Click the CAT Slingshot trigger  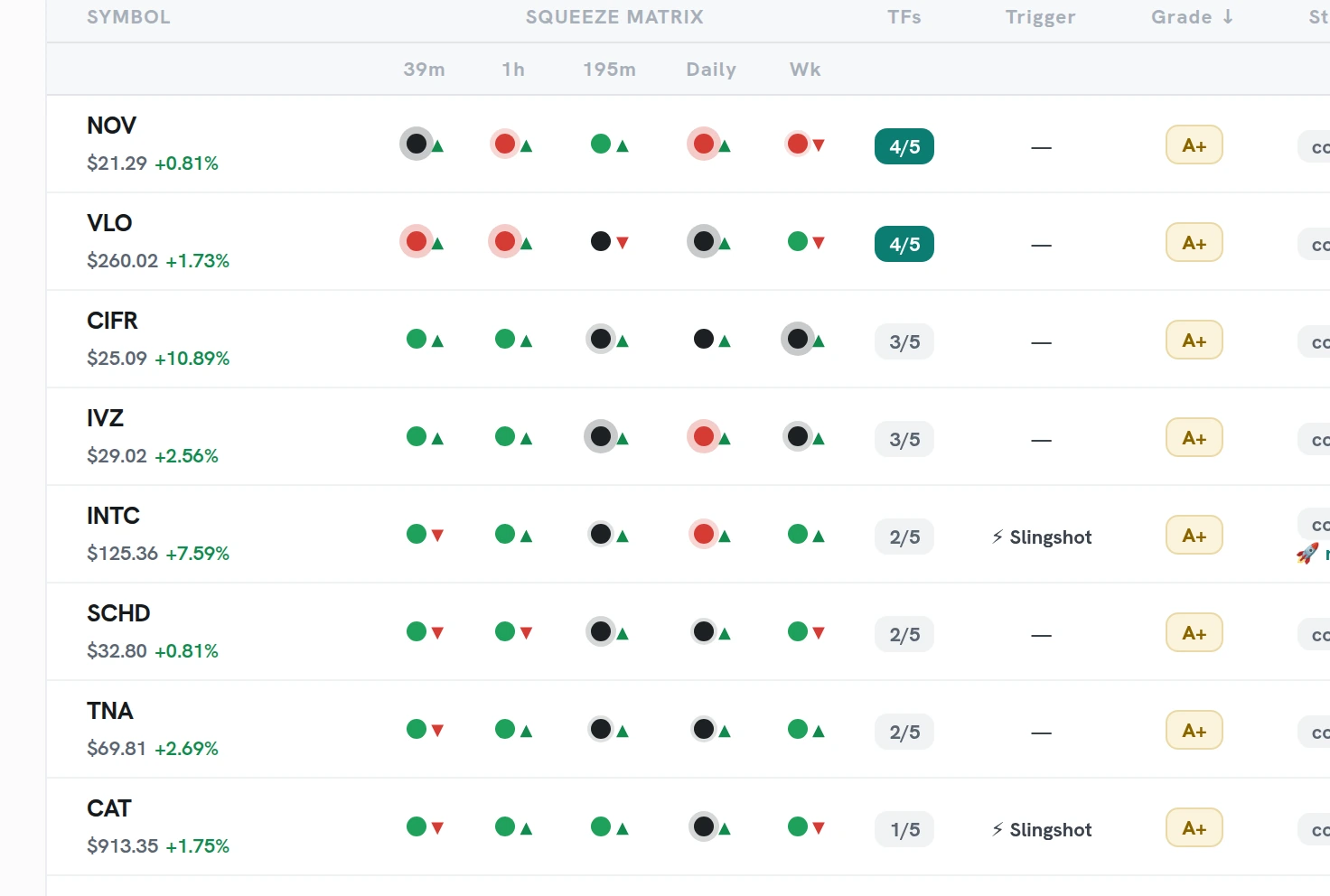[x=1042, y=830]
